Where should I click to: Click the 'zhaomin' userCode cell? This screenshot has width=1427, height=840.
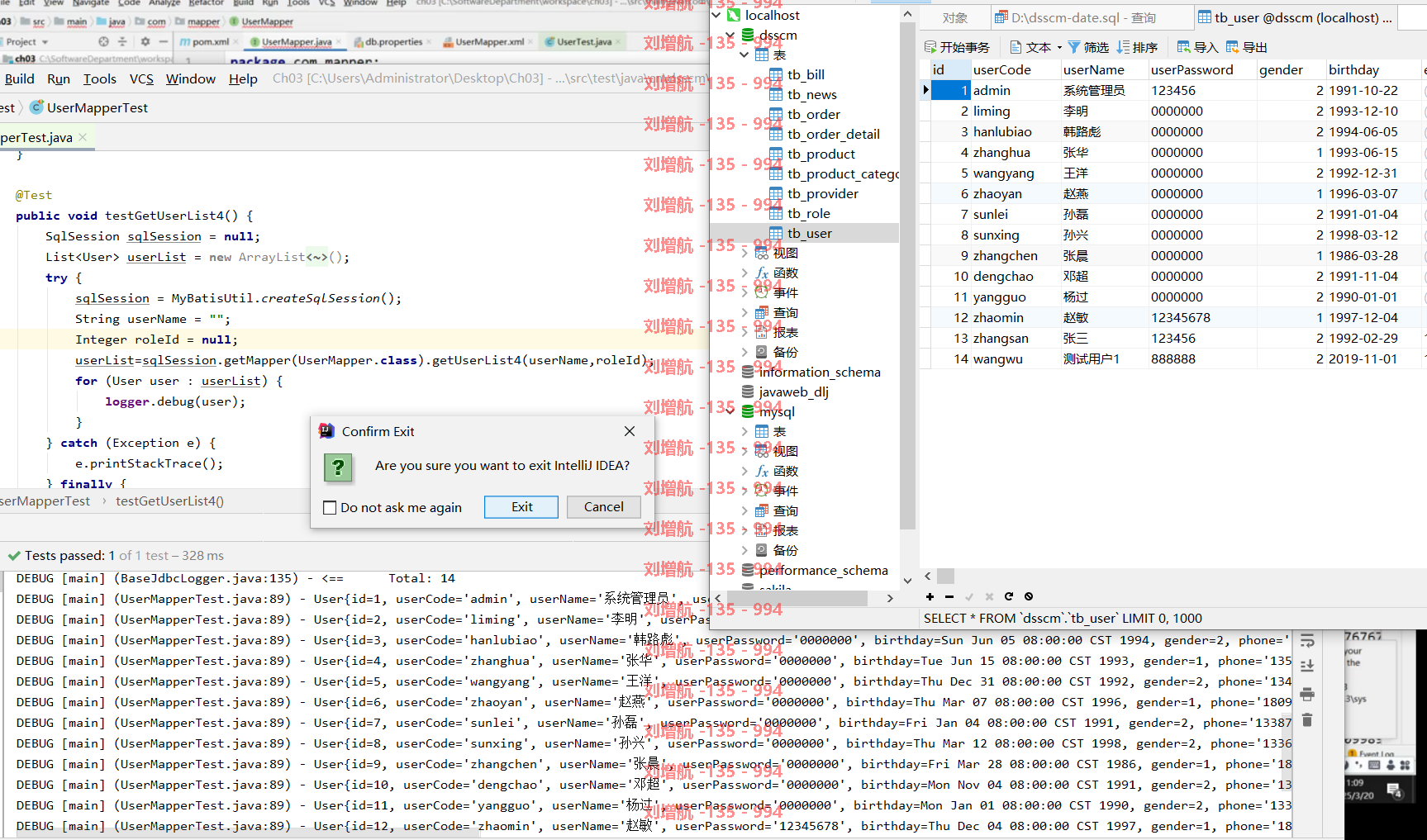[x=1016, y=317]
